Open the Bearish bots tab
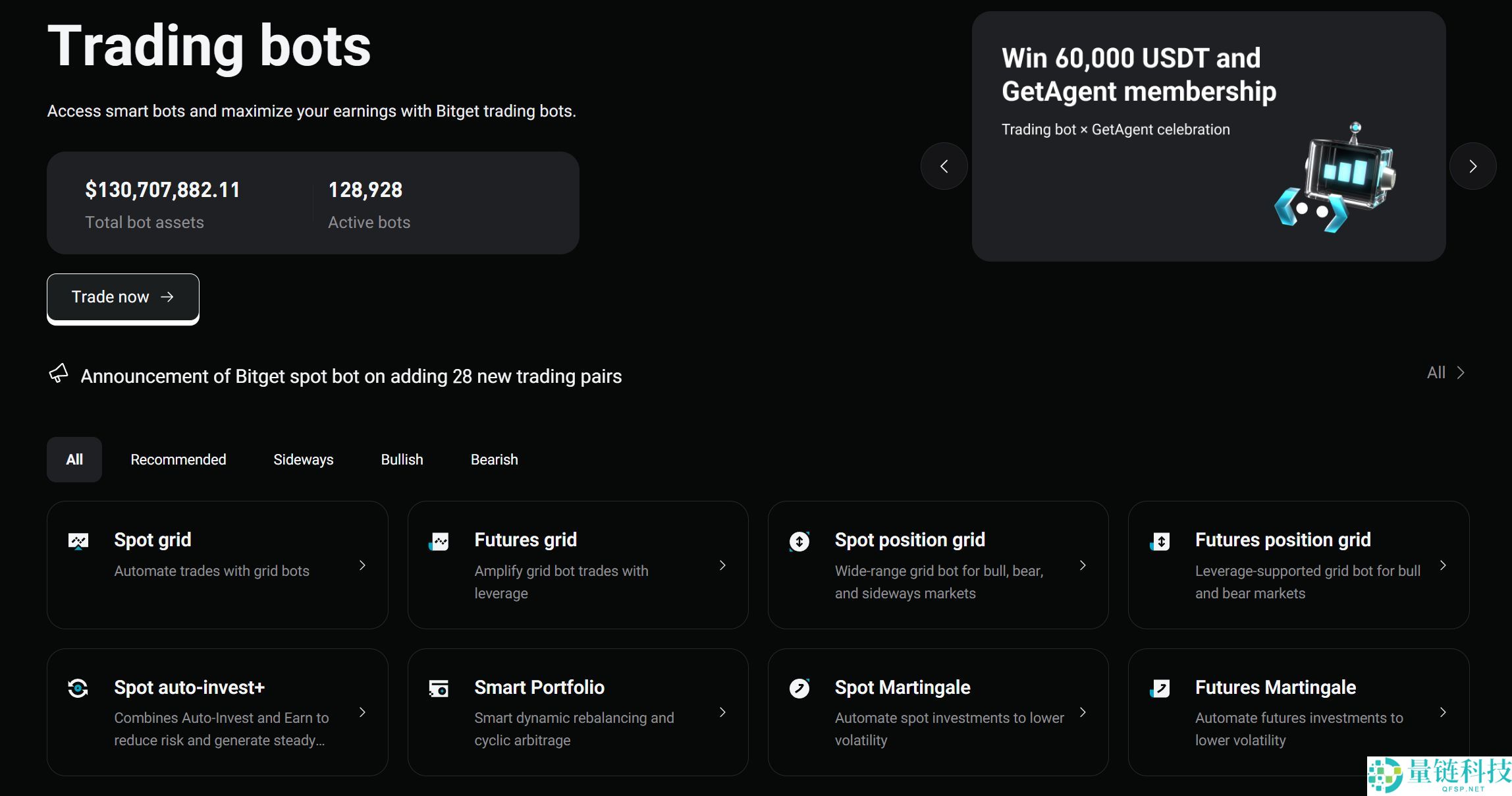The width and height of the screenshot is (1512, 796). [x=494, y=459]
